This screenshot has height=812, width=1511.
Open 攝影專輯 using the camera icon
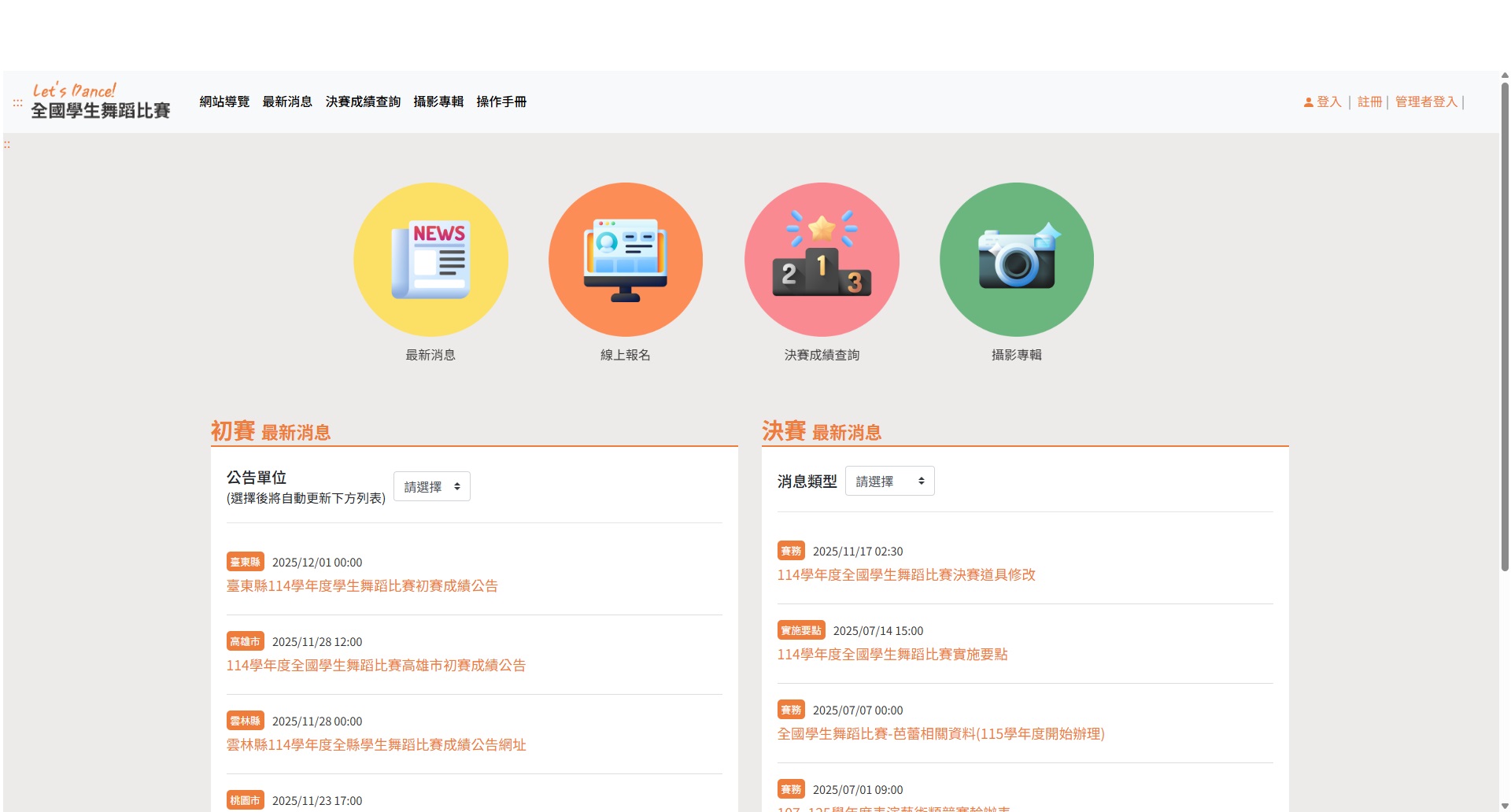1016,260
